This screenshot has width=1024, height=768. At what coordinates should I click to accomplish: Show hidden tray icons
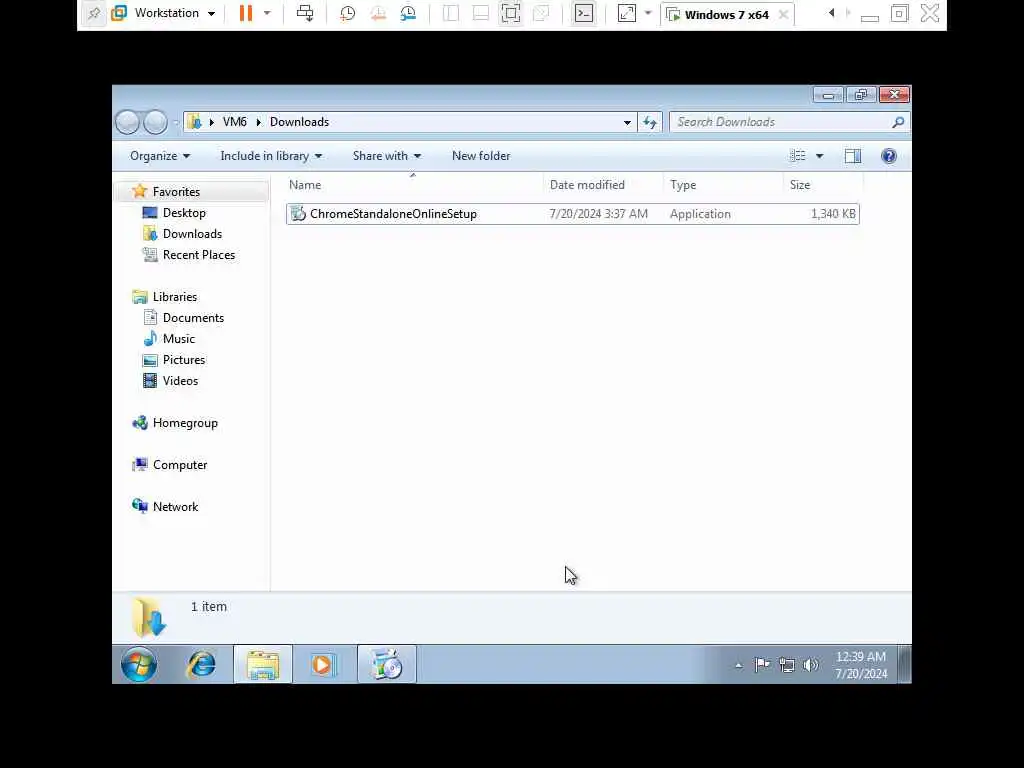click(739, 665)
